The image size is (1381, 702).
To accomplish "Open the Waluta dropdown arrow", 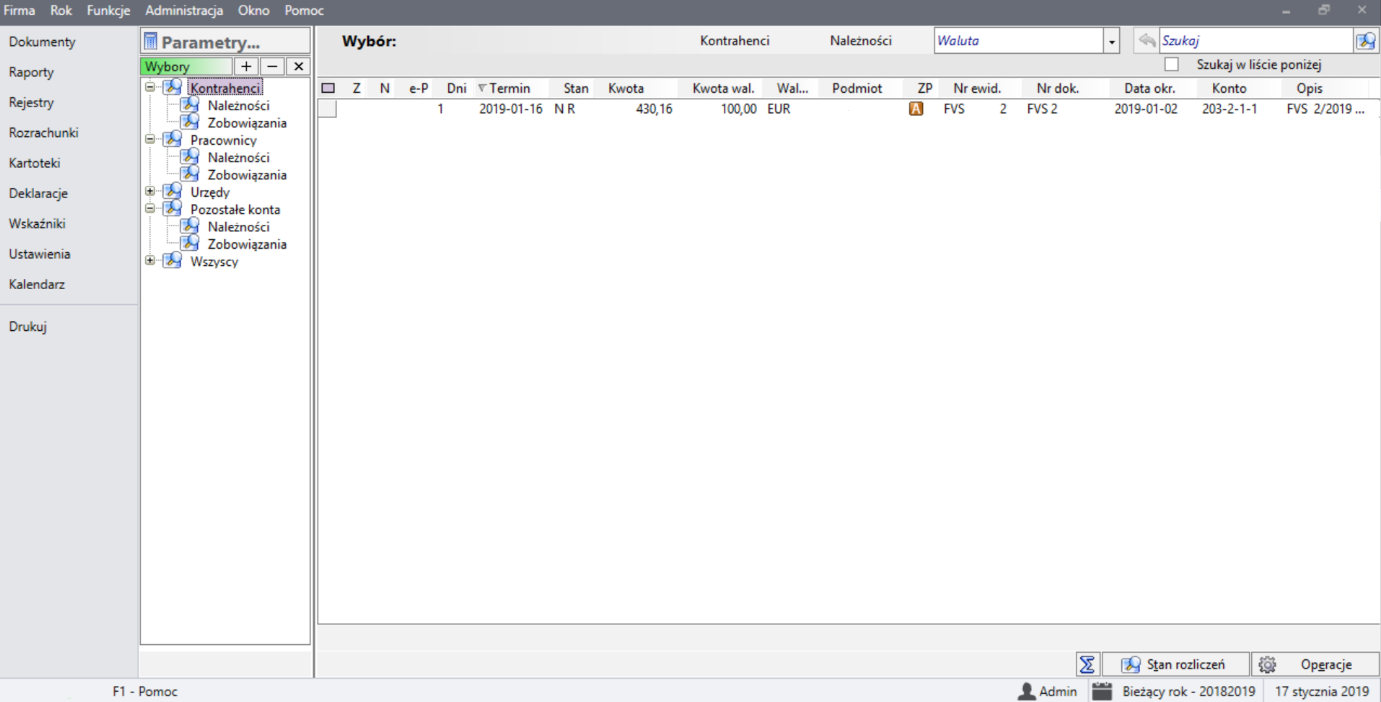I will coord(1111,41).
